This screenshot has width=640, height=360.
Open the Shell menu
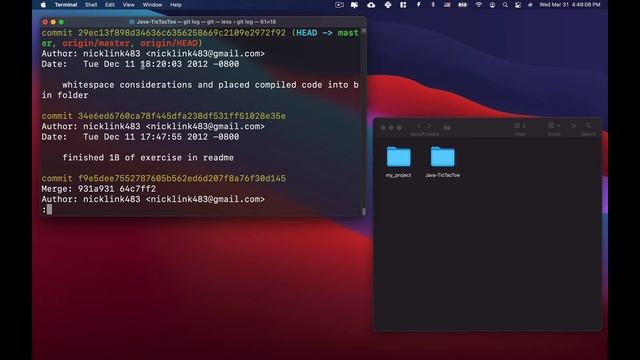point(91,5)
